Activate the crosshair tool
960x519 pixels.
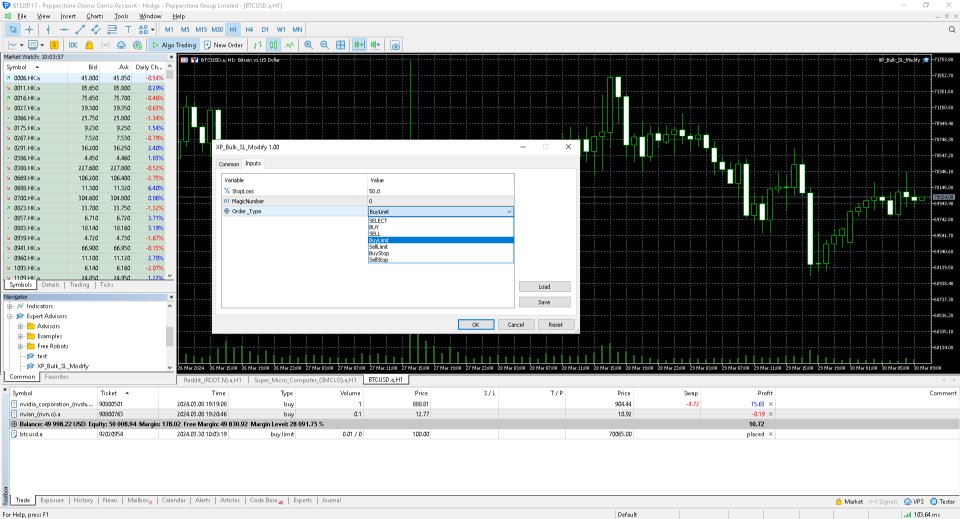(29, 29)
